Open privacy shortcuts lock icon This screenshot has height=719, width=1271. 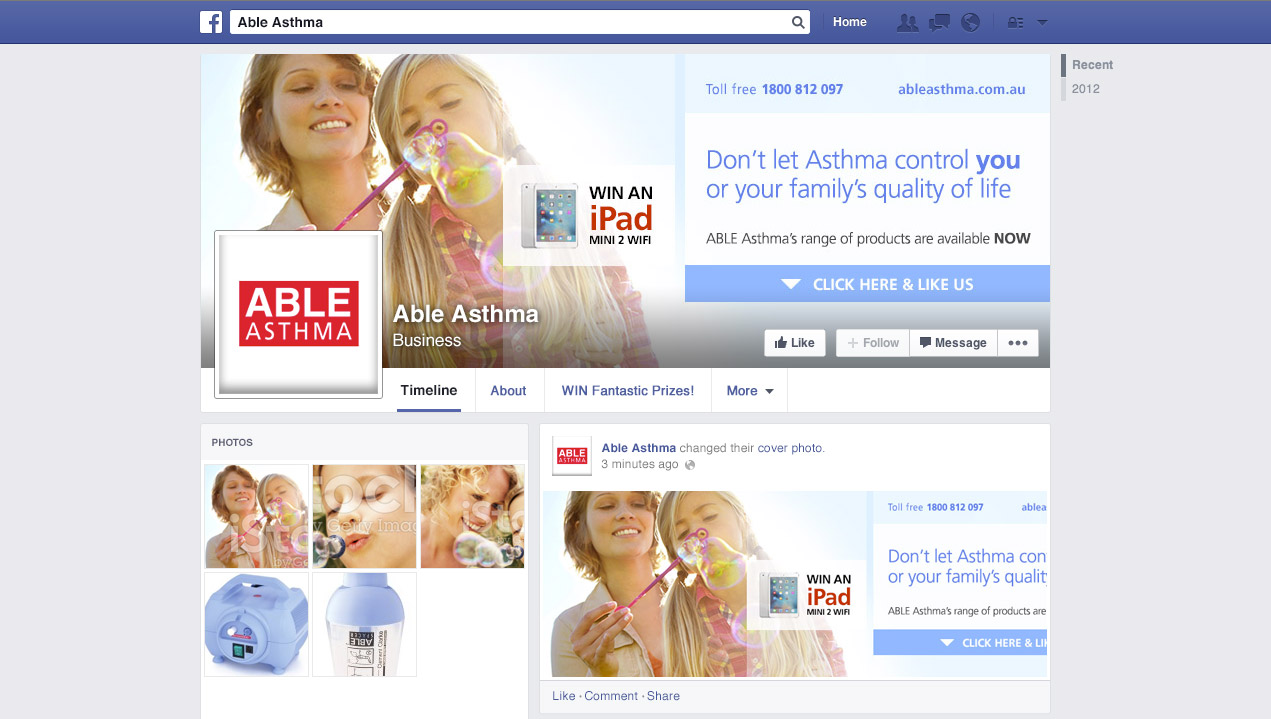(x=1015, y=22)
